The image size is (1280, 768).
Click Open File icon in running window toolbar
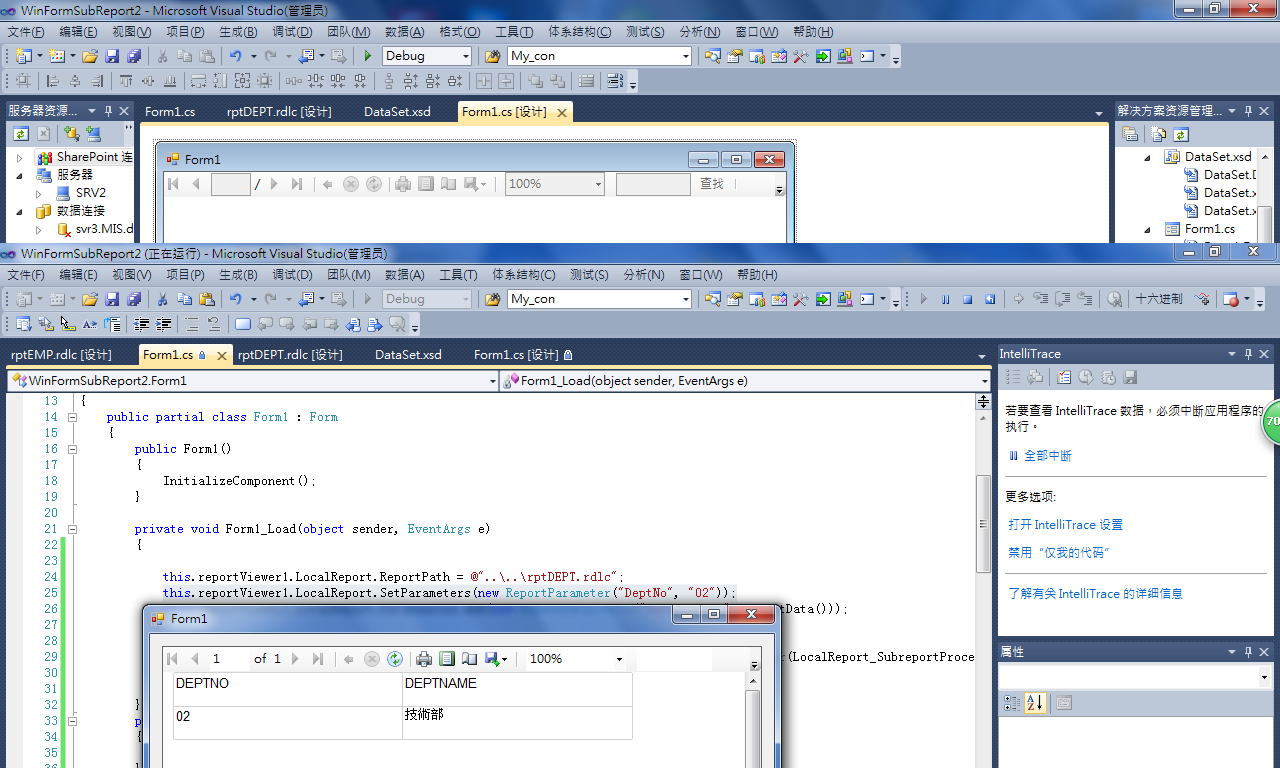point(90,299)
